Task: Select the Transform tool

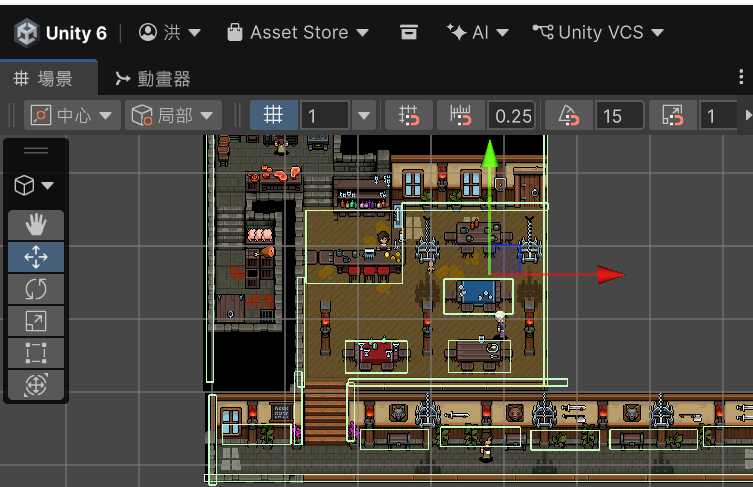Action: click(x=36, y=385)
